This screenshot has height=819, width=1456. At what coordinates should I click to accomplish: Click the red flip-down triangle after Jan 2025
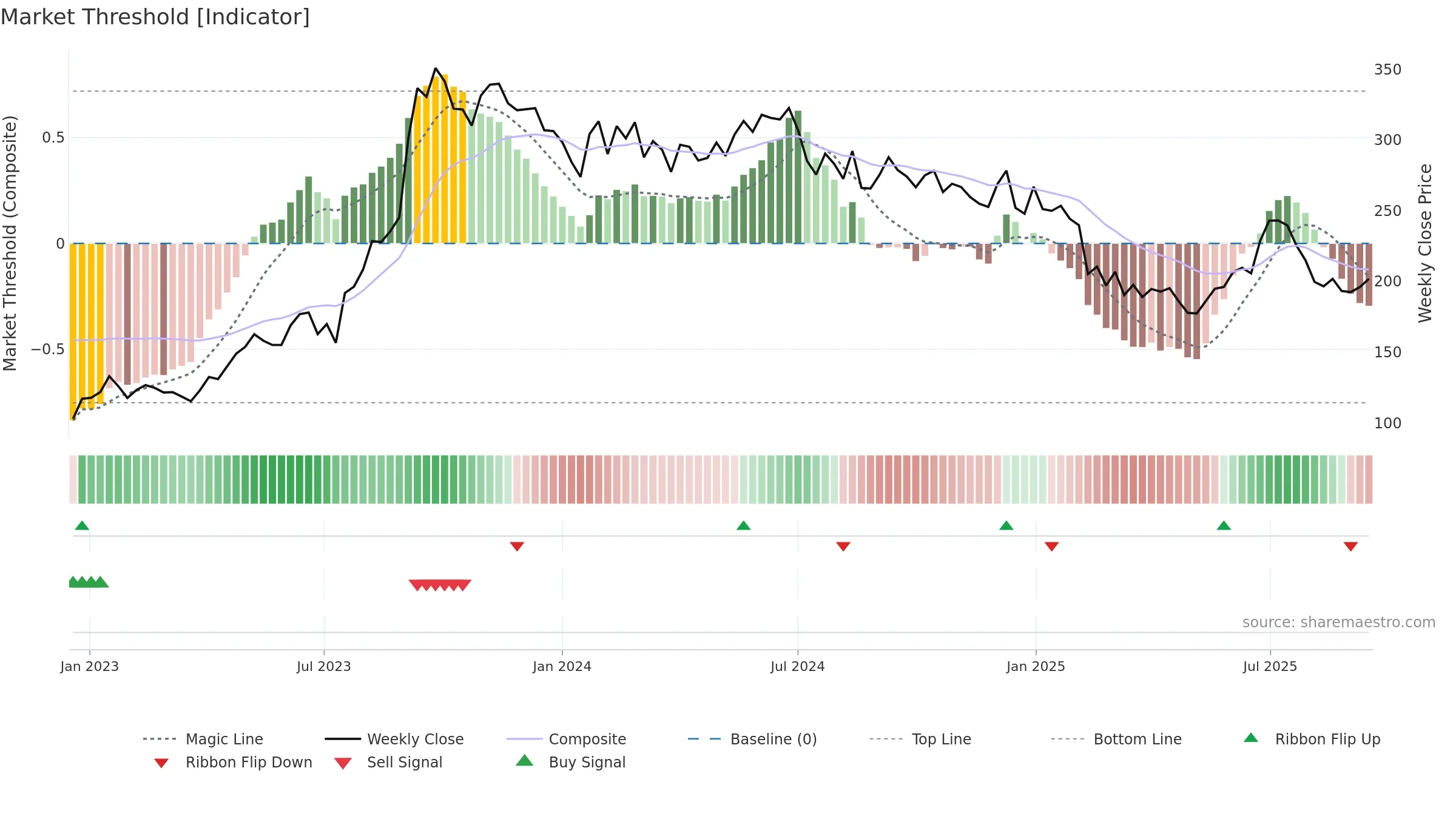[x=1052, y=547]
